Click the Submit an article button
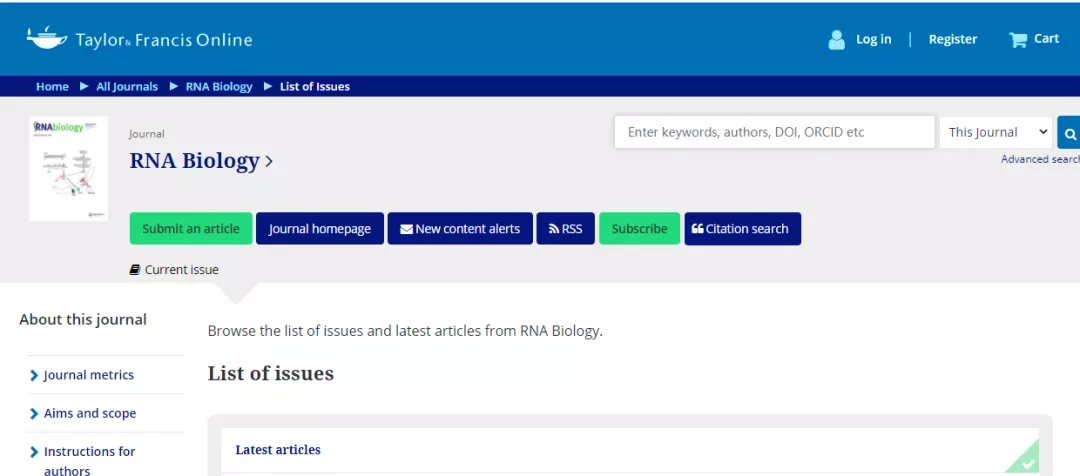Image resolution: width=1080 pixels, height=476 pixels. [190, 229]
